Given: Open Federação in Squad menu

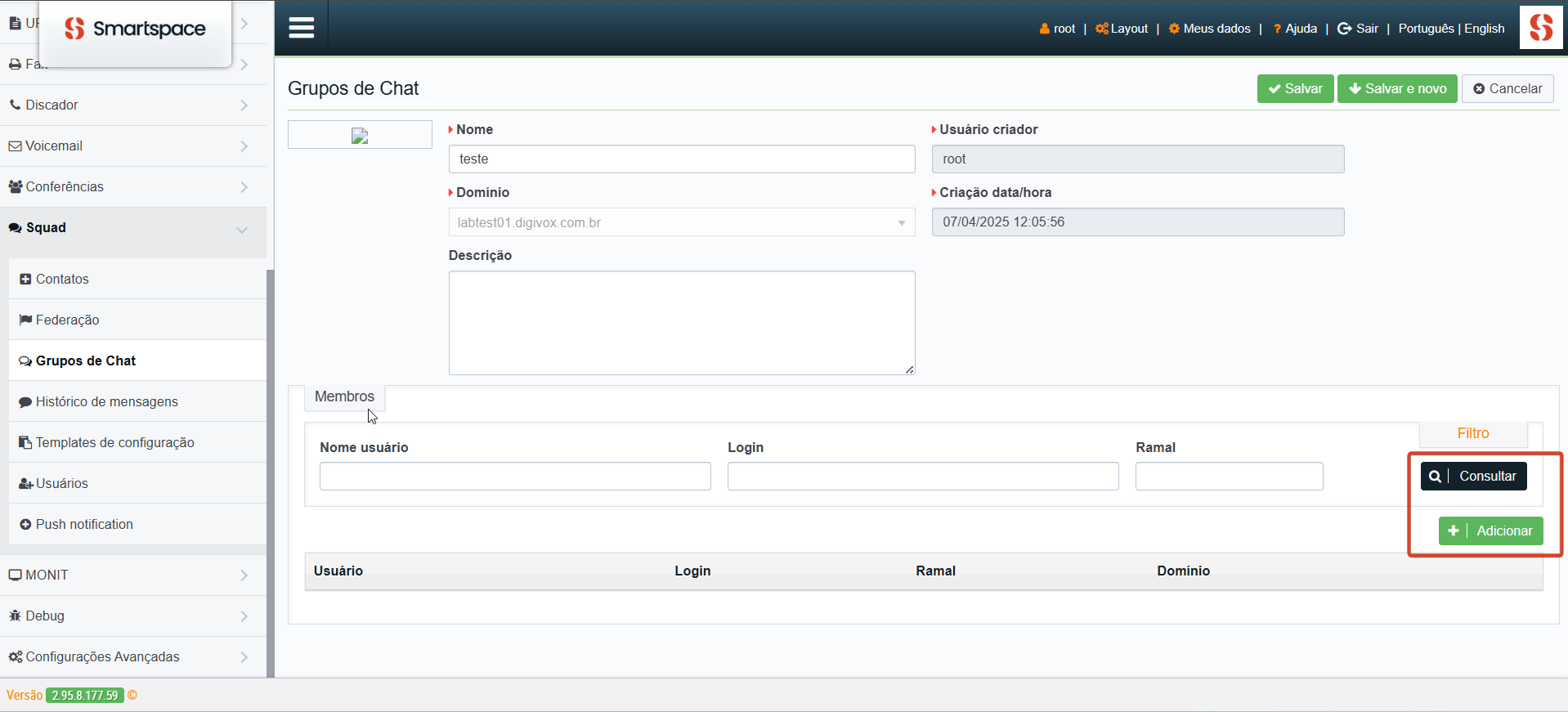Looking at the screenshot, I should click(137, 320).
